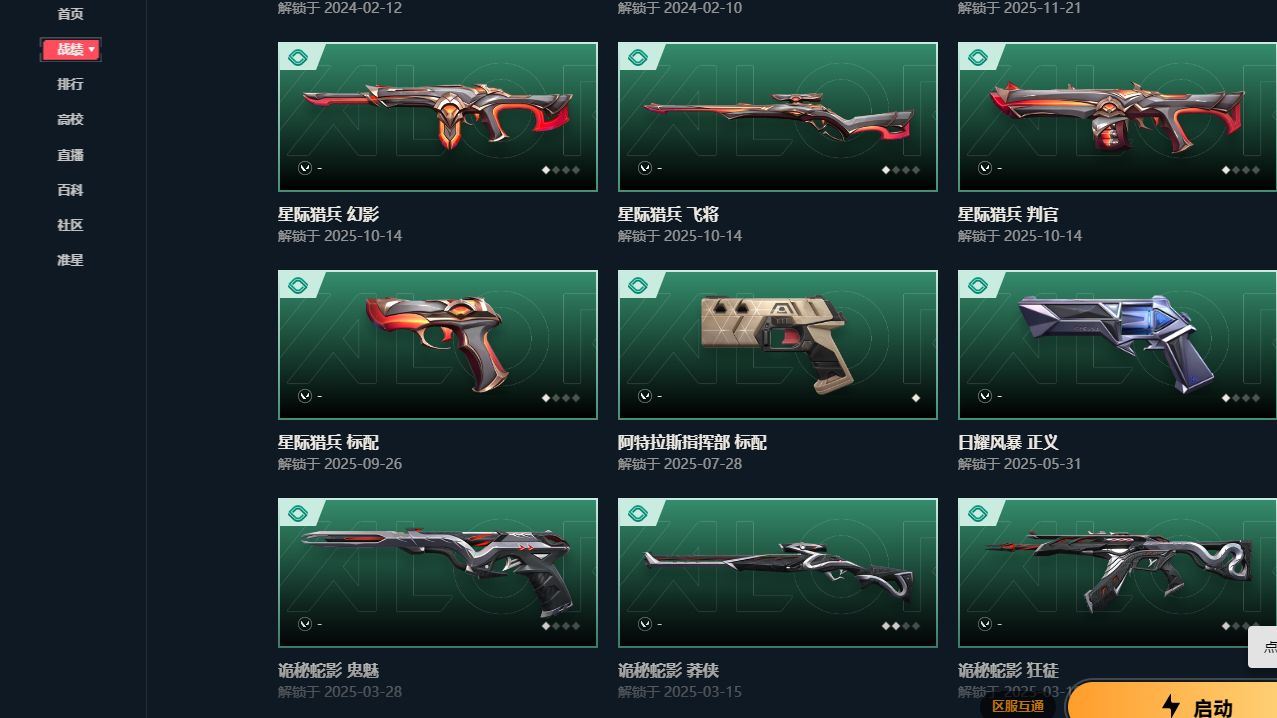Image resolution: width=1277 pixels, height=718 pixels.
Task: Click Valorant points icon on 星际猎兵 标配 card
Action: point(305,396)
